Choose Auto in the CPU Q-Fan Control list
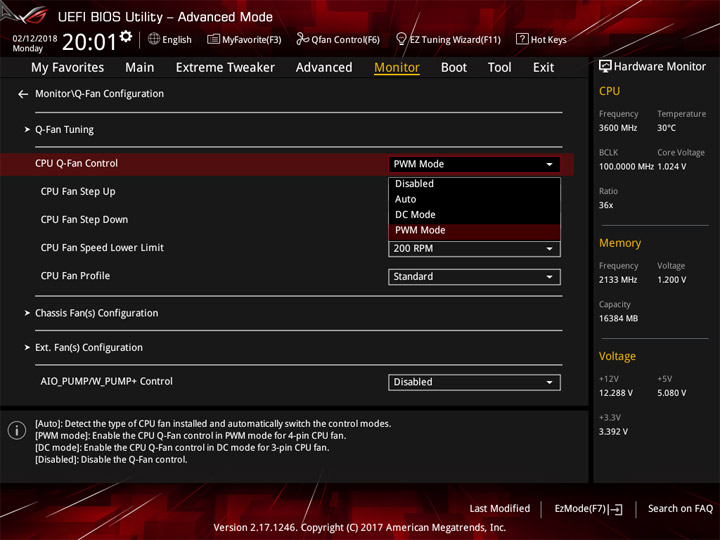 tap(406, 199)
